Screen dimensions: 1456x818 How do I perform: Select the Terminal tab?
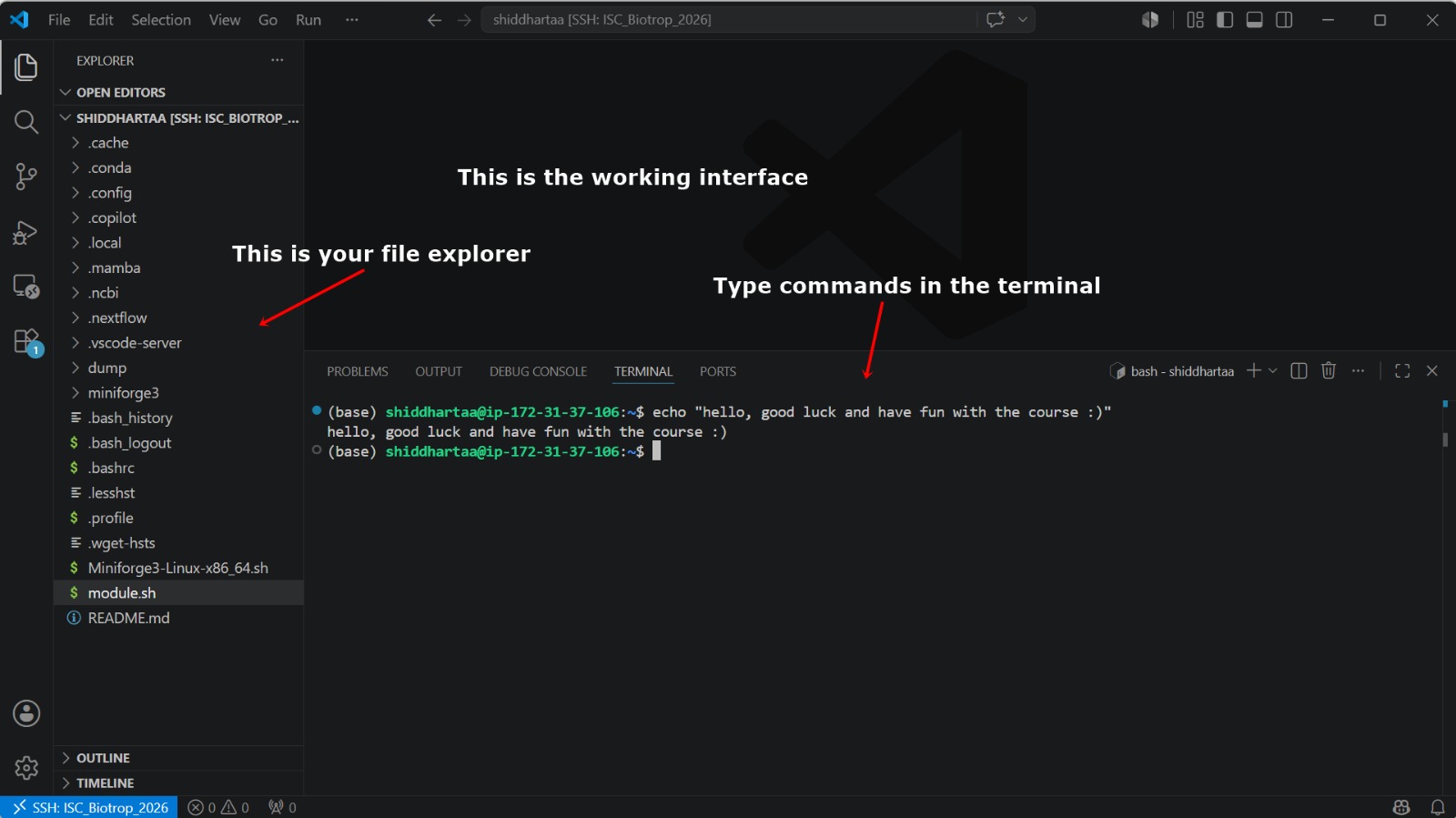point(643,371)
